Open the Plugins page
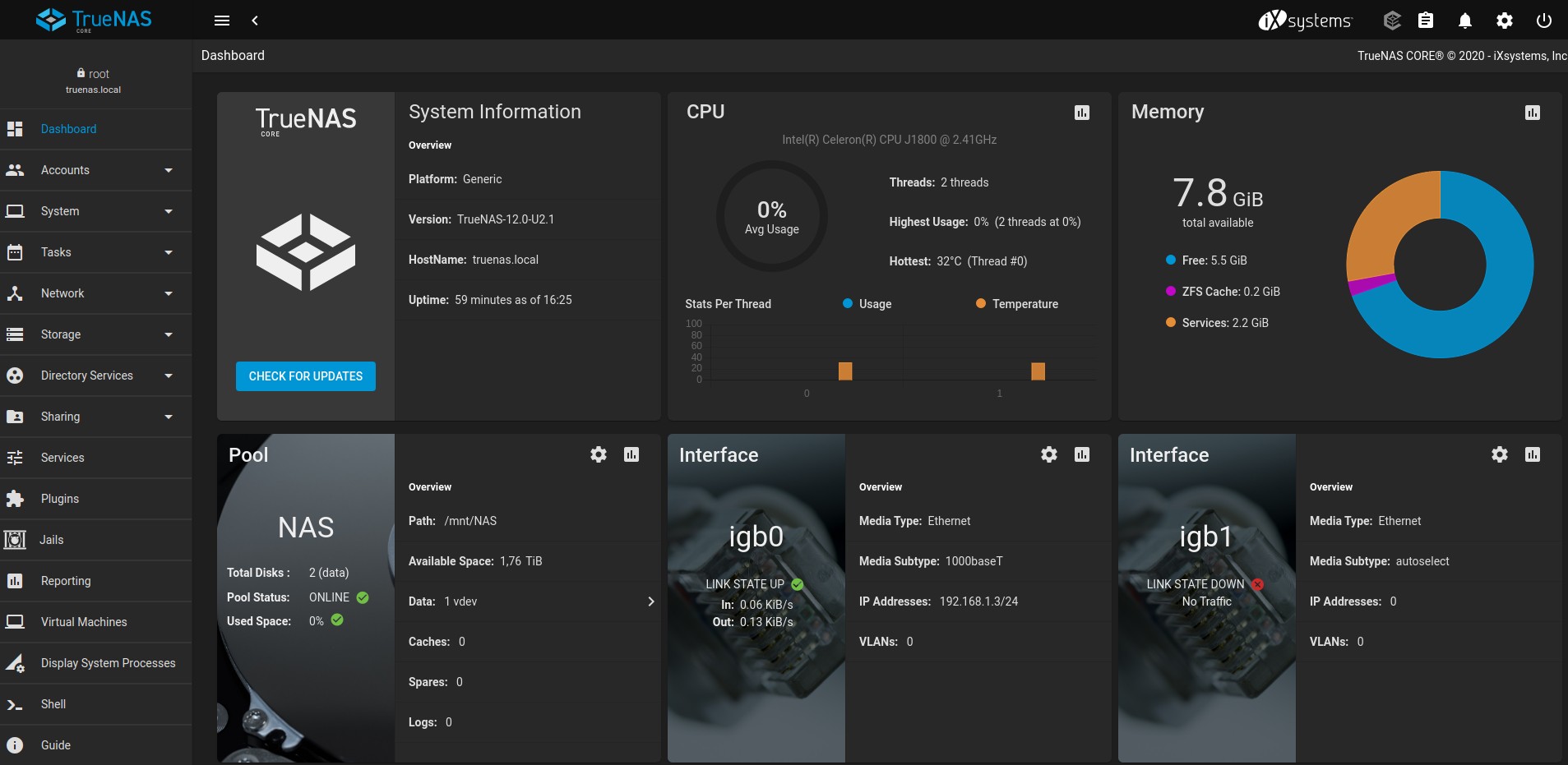Image resolution: width=1568 pixels, height=765 pixels. (x=95, y=499)
